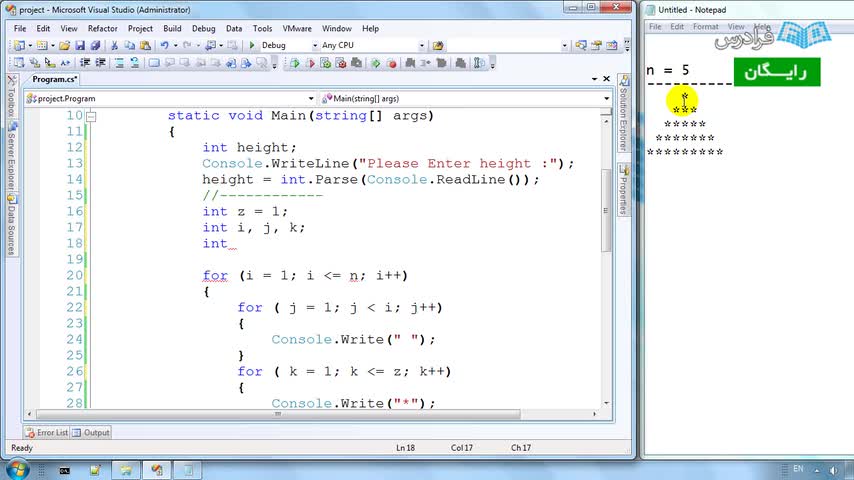Click the Object Browser toolbar icon
The width and height of the screenshot is (854, 480).
click(x=612, y=46)
